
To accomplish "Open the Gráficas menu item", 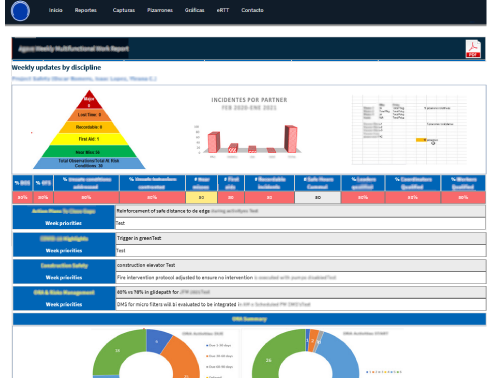I will click(x=195, y=10).
